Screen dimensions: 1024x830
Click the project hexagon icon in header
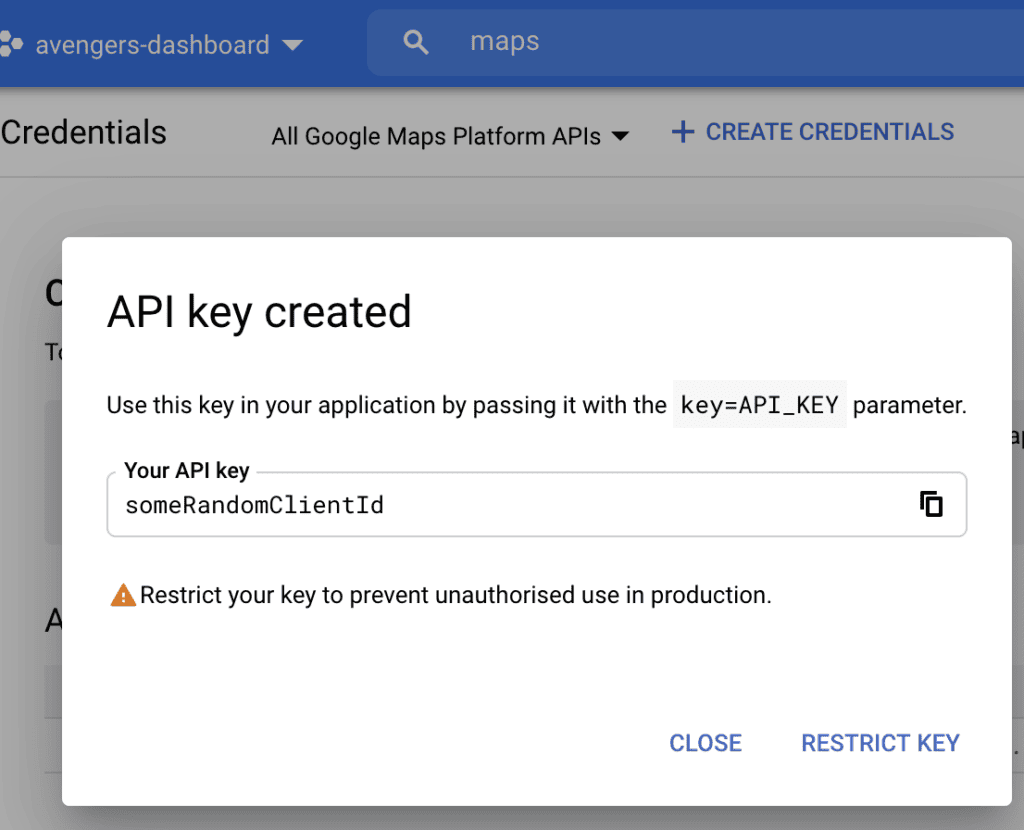[x=11, y=44]
